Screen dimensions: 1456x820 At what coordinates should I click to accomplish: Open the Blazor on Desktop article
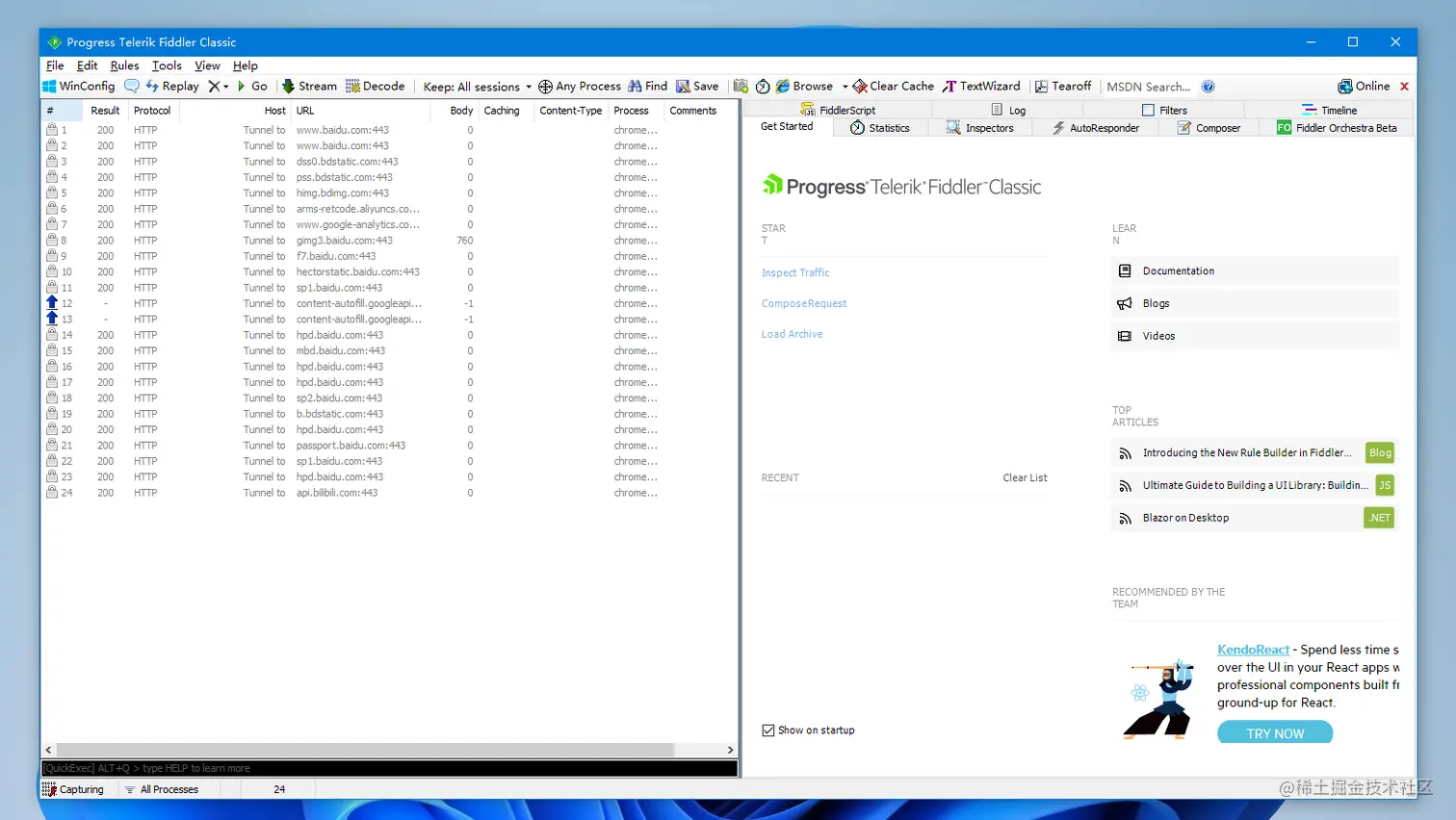tap(1255, 518)
